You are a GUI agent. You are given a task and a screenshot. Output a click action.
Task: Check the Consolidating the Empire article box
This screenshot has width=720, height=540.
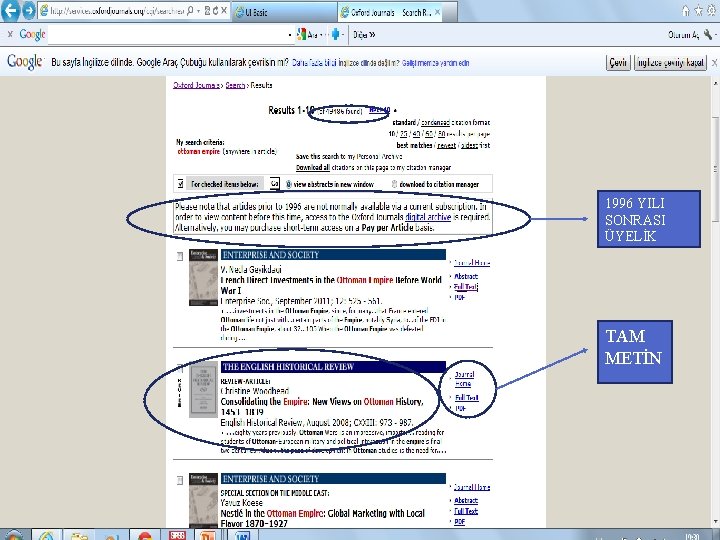click(180, 369)
